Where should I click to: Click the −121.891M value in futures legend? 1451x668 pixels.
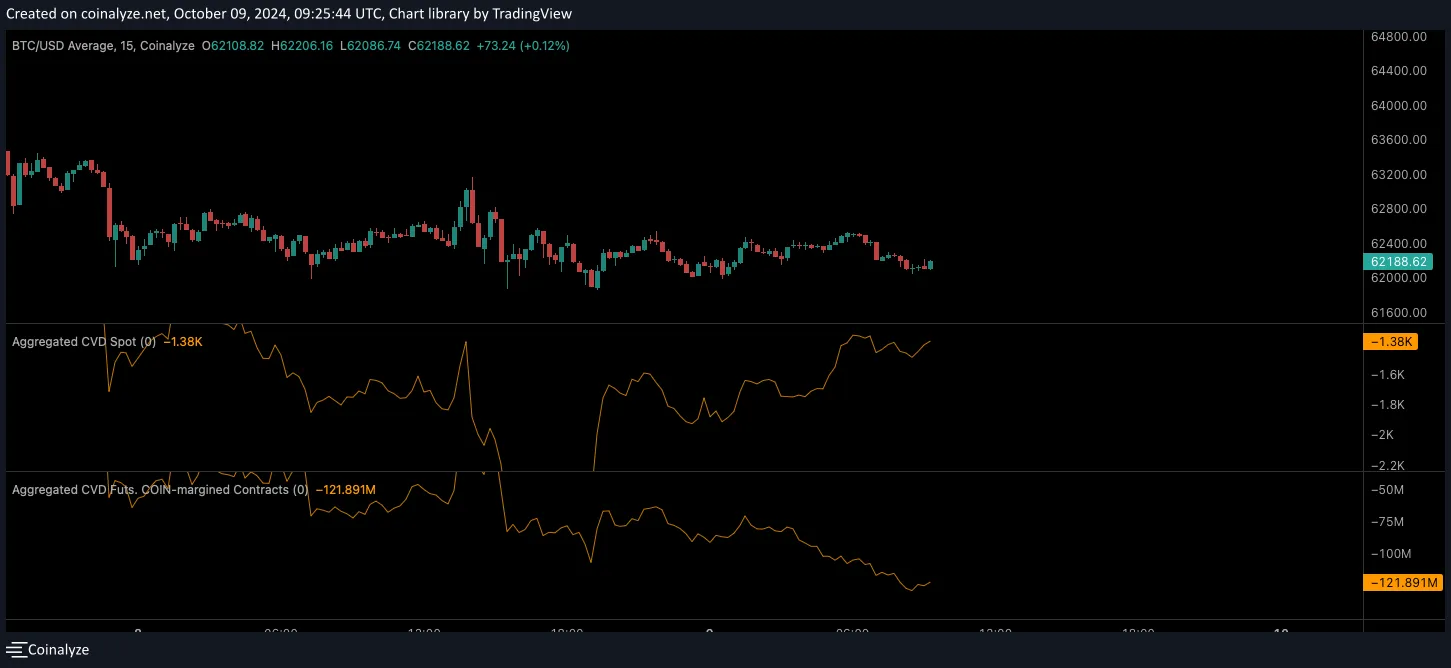(345, 490)
